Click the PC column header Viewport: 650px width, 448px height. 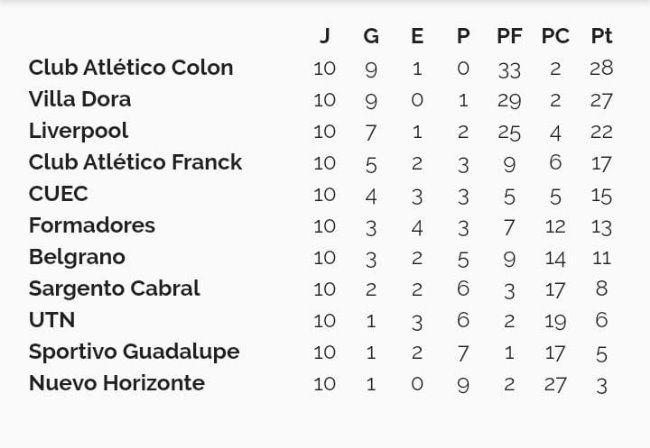tap(555, 36)
